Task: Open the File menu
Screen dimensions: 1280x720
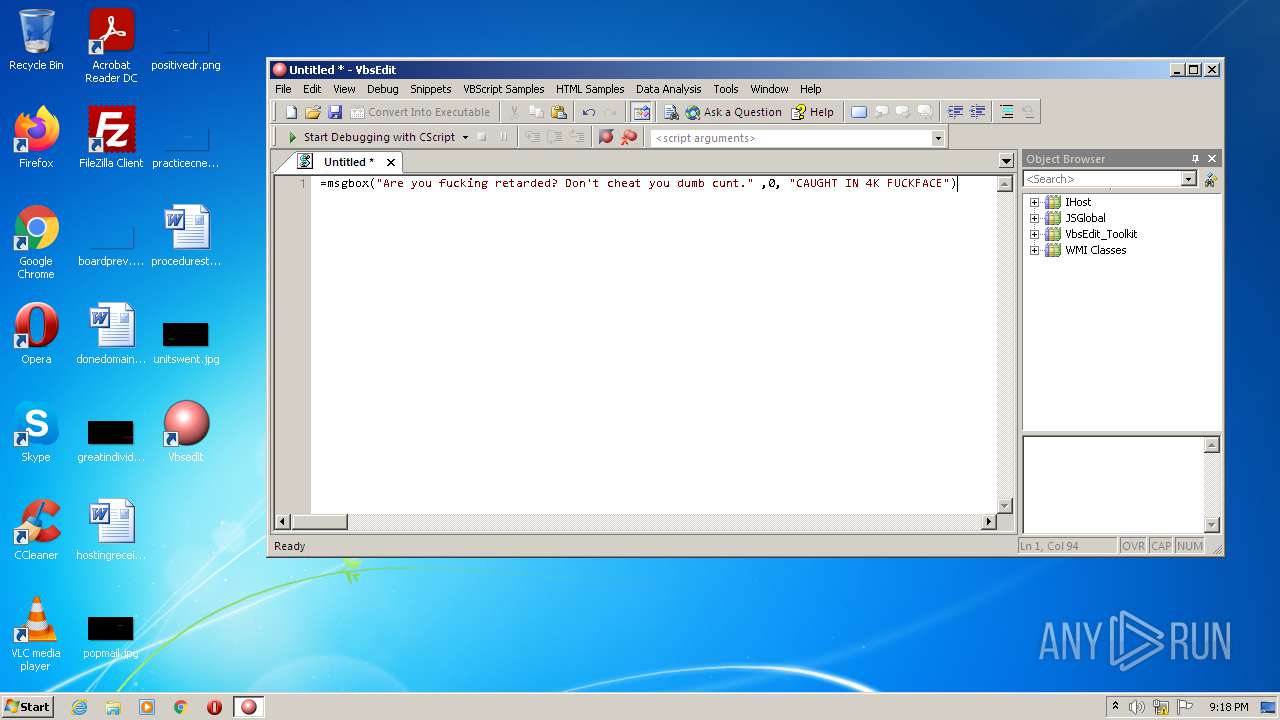Action: [x=283, y=89]
